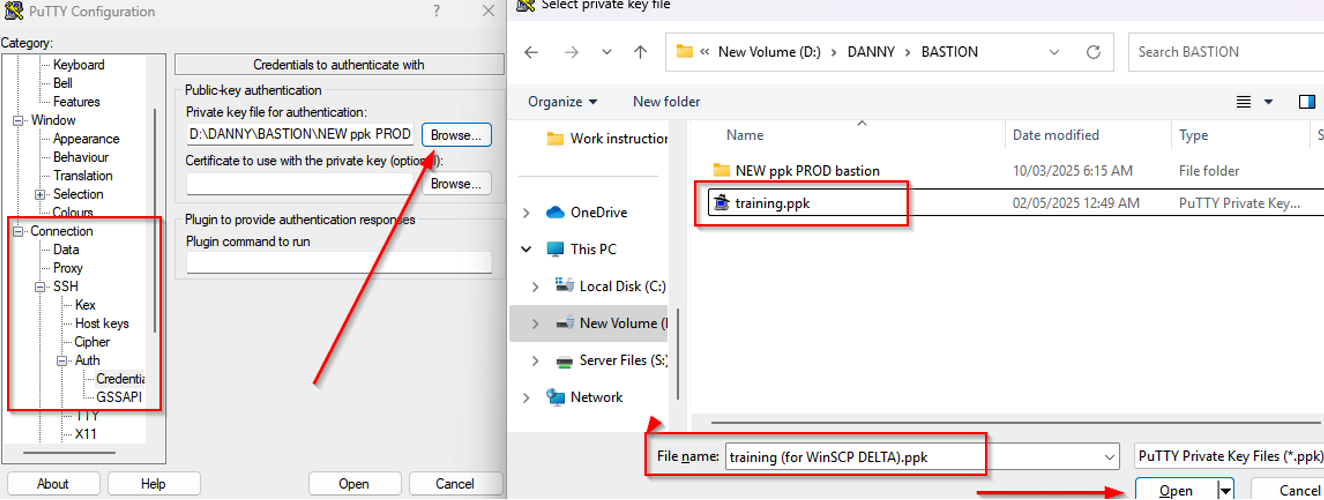Go up one folder level

click(x=641, y=52)
